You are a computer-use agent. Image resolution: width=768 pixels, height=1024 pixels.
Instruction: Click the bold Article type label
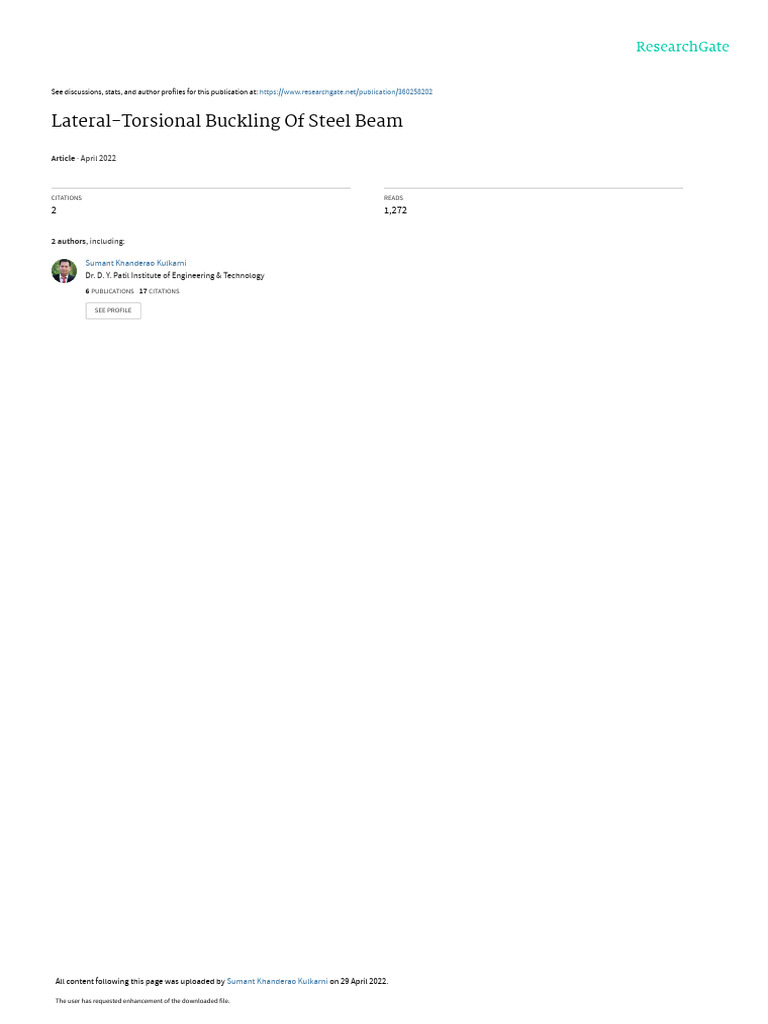[x=63, y=158]
